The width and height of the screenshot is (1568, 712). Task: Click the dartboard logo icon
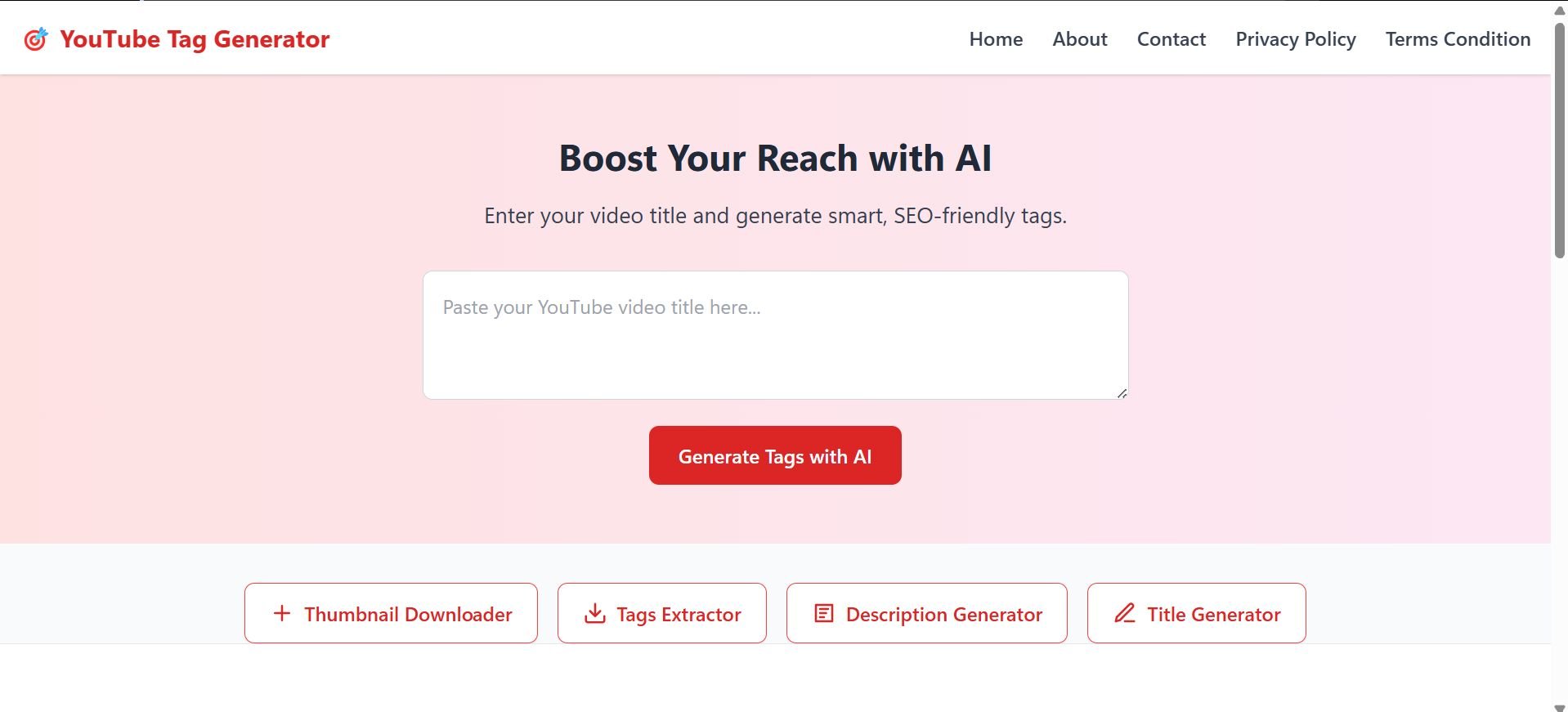pos(37,39)
